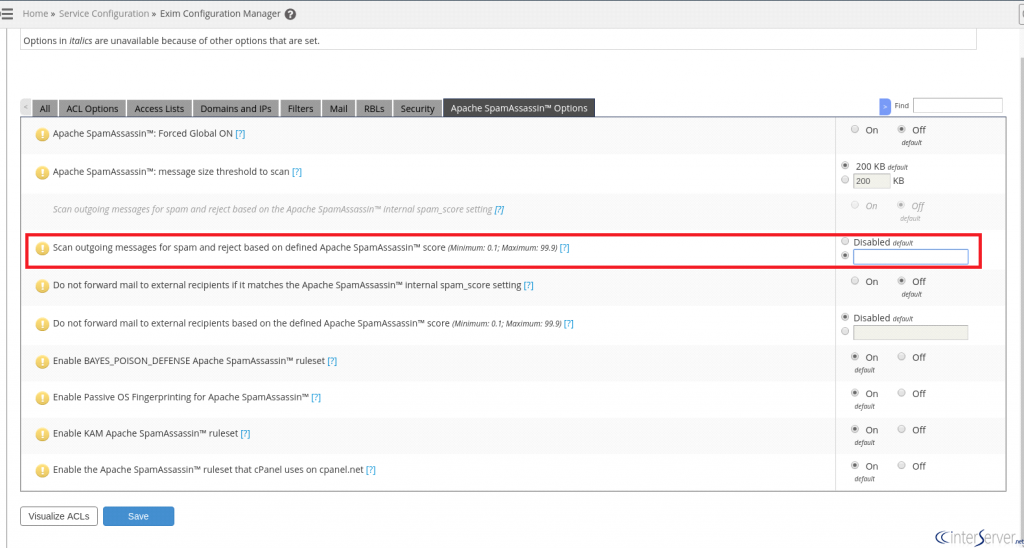Screen dimensions: 1024x548
Task: Click warning icon beside message size threshold
Action: (x=42, y=172)
